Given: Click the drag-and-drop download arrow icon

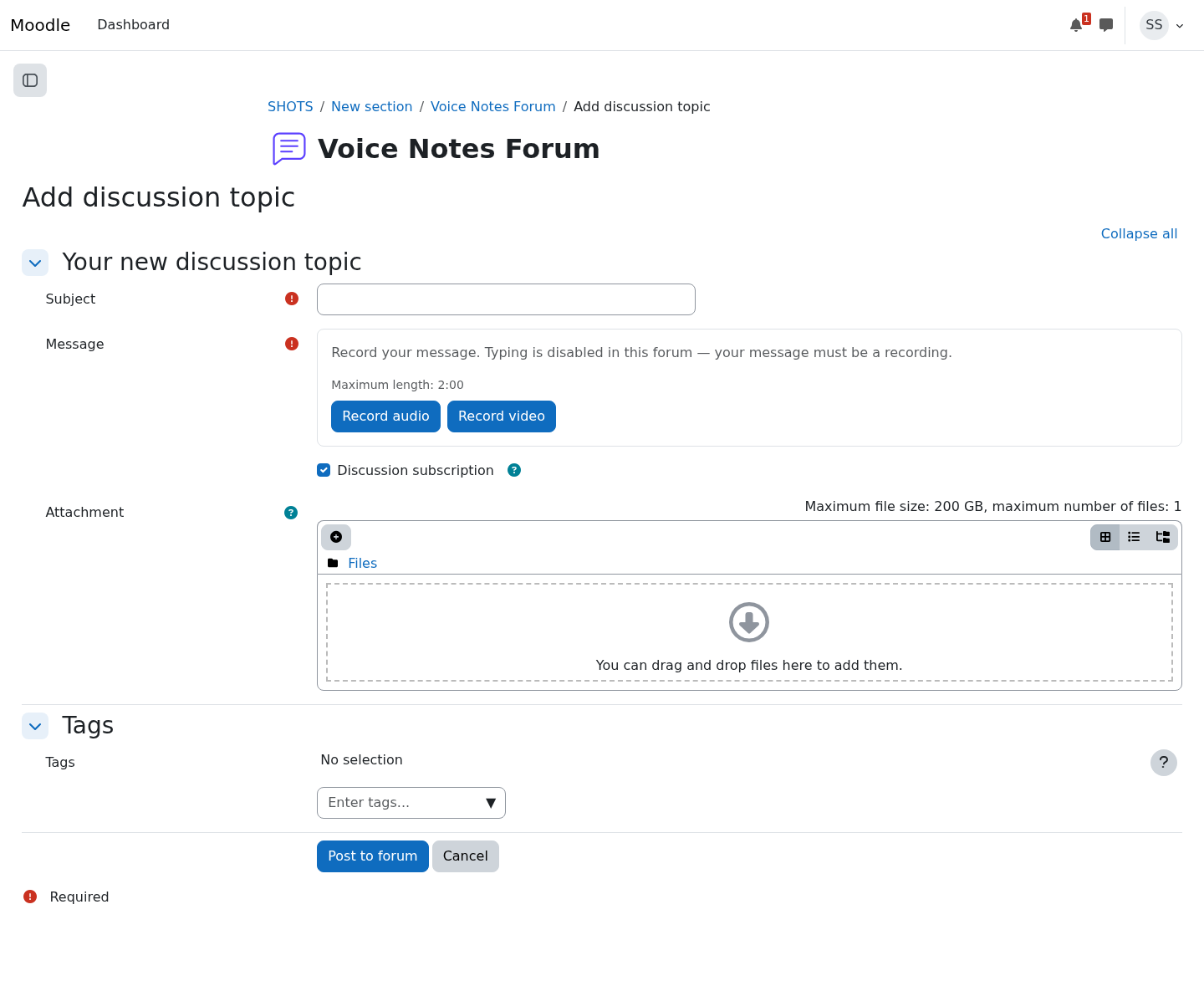Looking at the screenshot, I should (749, 622).
